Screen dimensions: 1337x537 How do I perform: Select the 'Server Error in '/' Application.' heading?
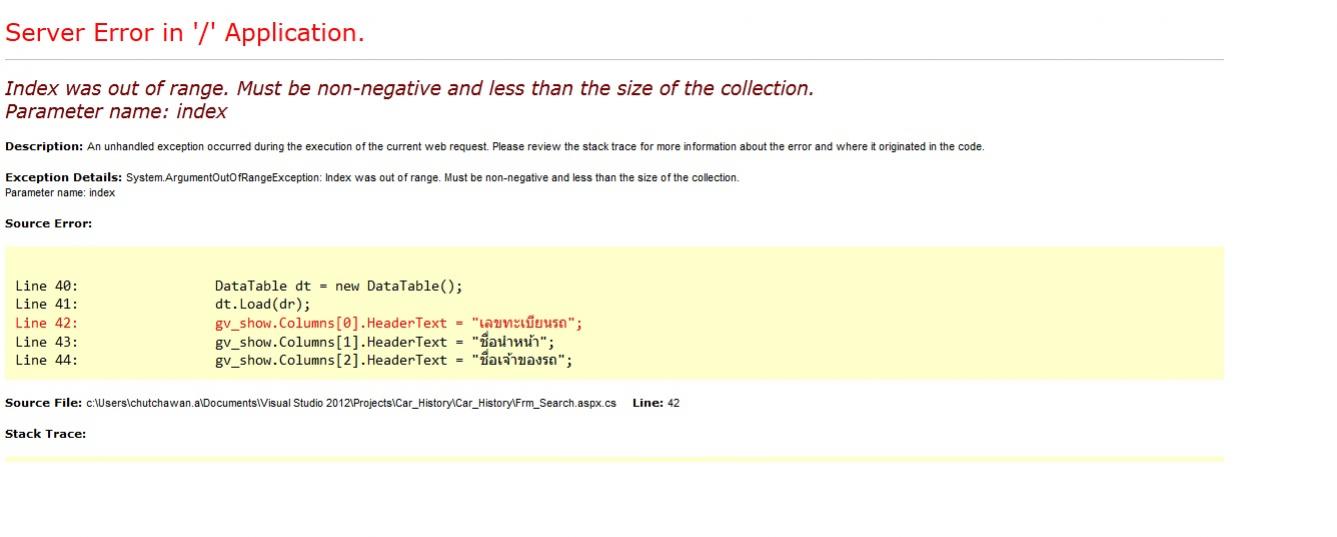click(185, 33)
